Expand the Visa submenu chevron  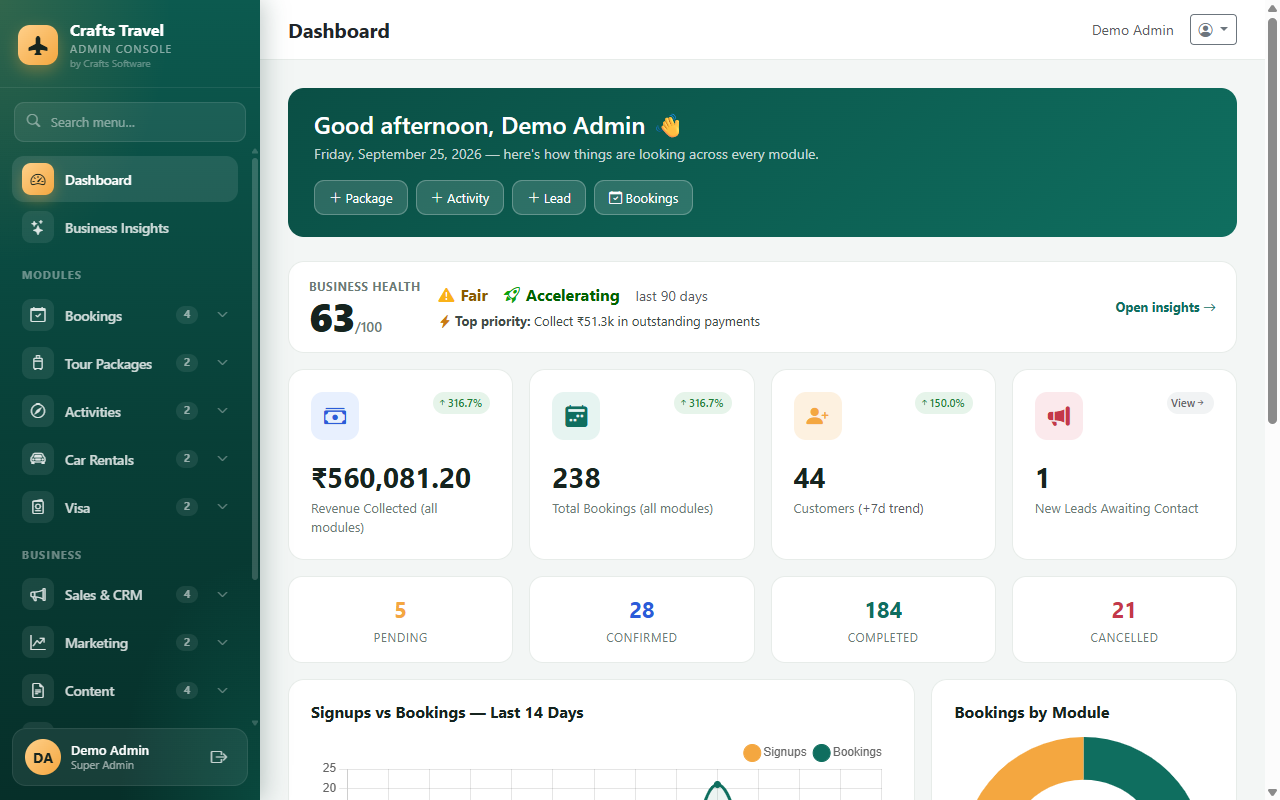222,507
